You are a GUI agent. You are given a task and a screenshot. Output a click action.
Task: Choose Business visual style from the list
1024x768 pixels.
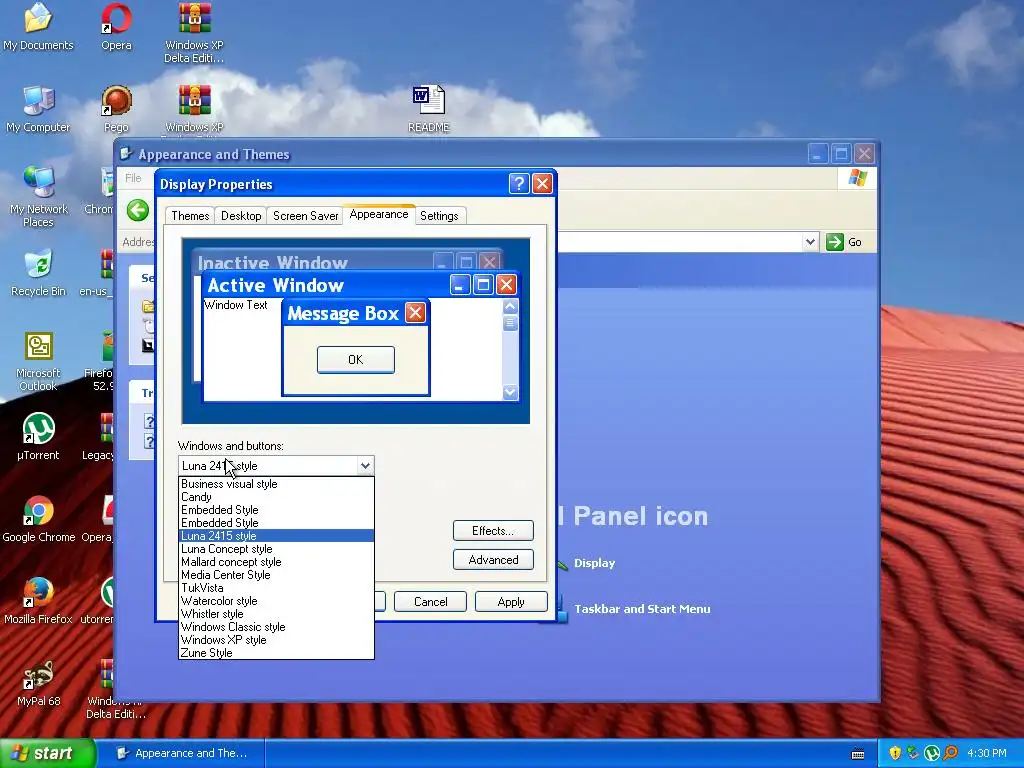276,484
